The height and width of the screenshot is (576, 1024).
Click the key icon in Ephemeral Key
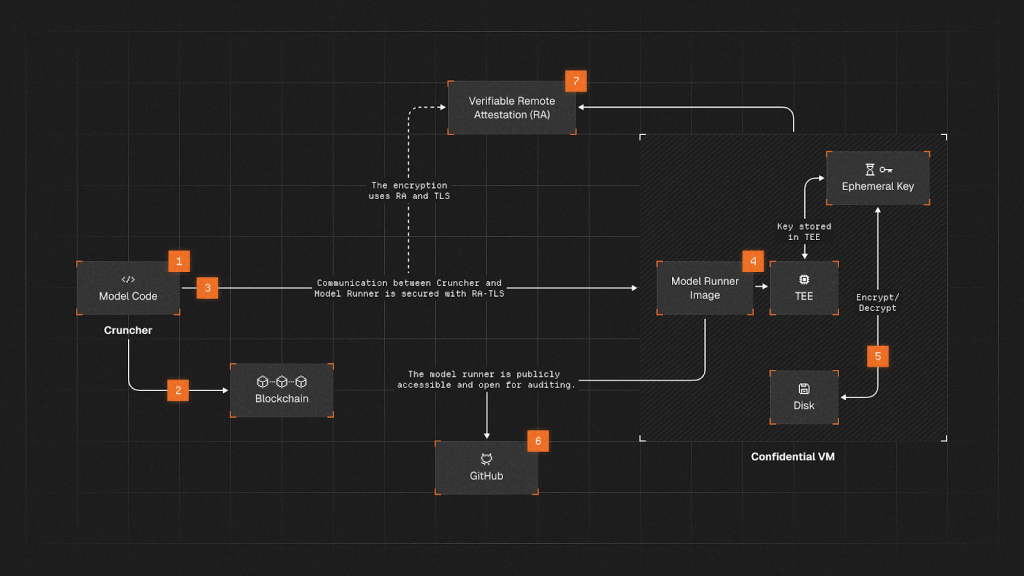[x=888, y=170]
